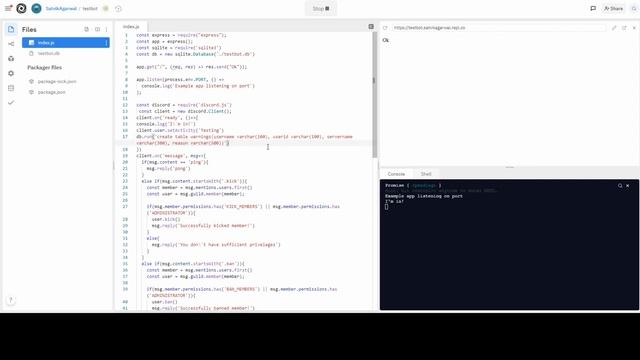Screen dimensions: 640x360
Task: Open package-lock.json file
Action: 57,82
